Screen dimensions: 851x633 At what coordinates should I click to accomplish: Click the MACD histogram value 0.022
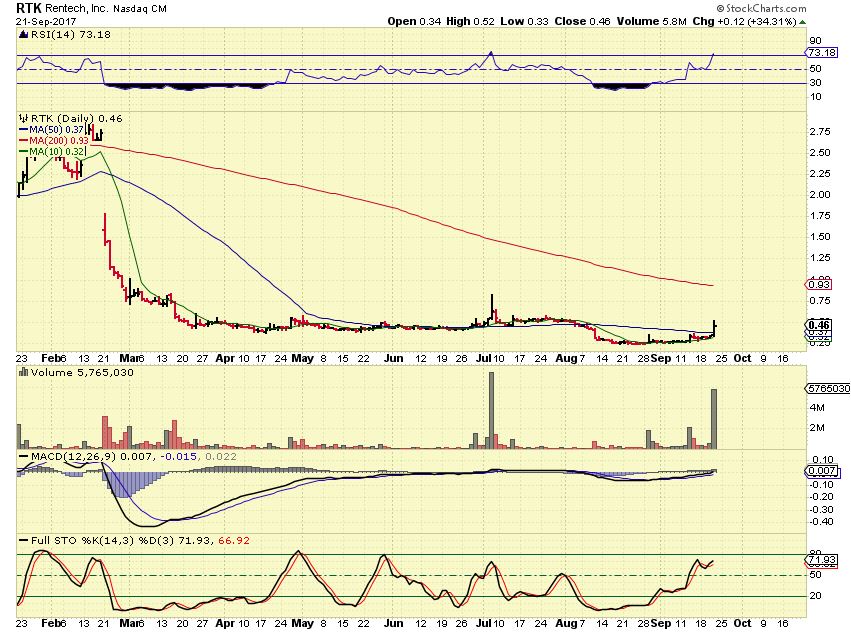point(220,457)
